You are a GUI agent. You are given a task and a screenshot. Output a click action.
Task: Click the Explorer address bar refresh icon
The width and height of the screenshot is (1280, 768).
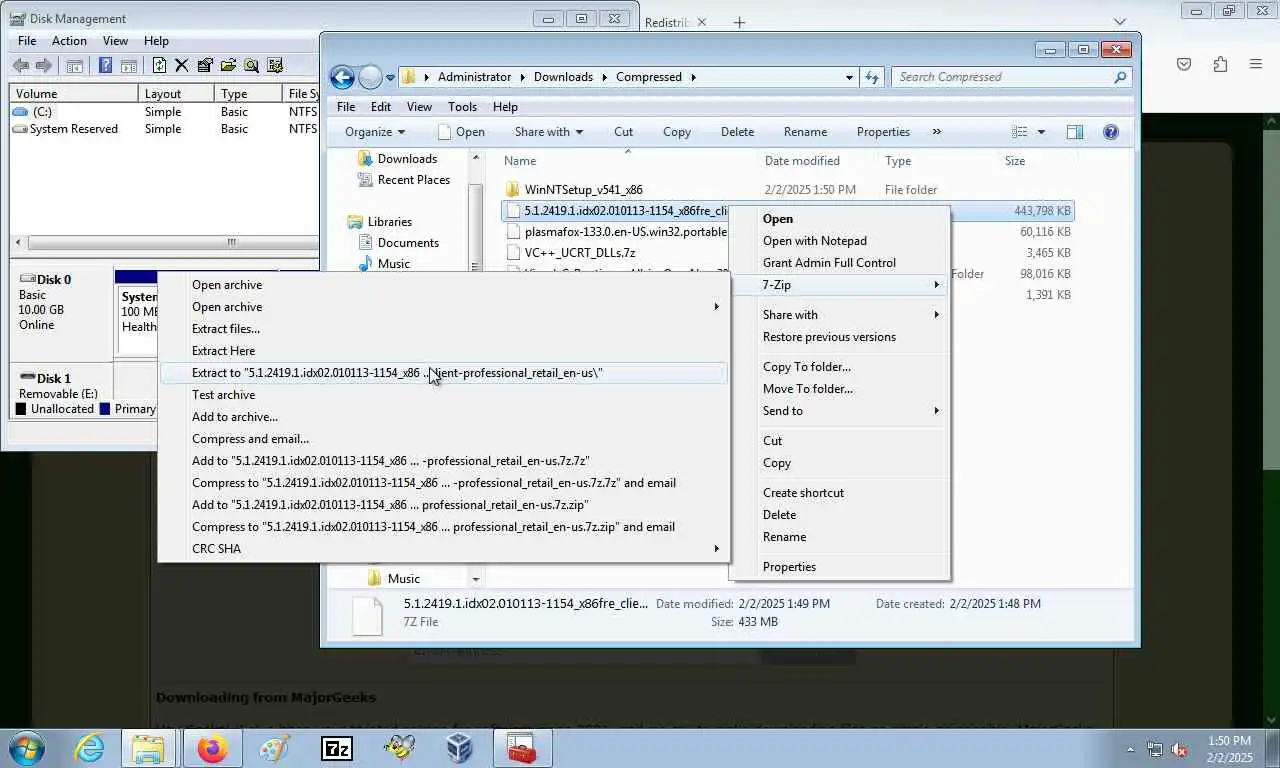click(x=872, y=77)
